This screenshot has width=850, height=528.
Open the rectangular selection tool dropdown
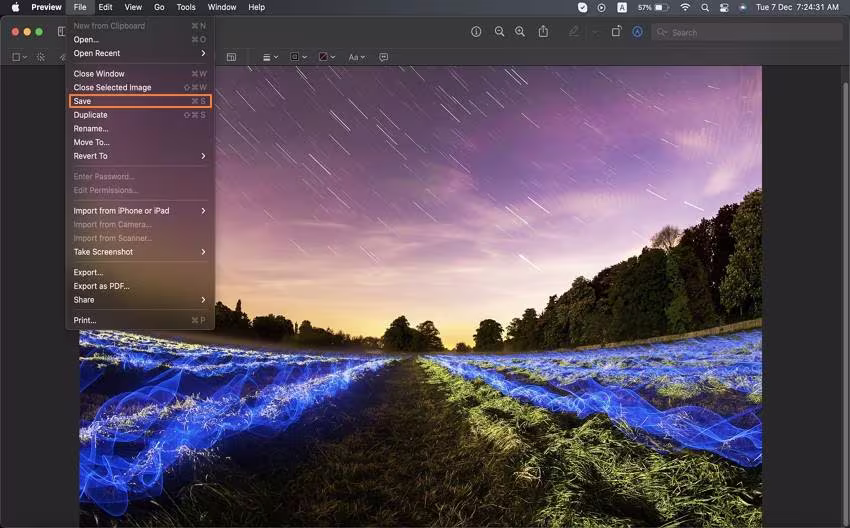tap(19, 57)
